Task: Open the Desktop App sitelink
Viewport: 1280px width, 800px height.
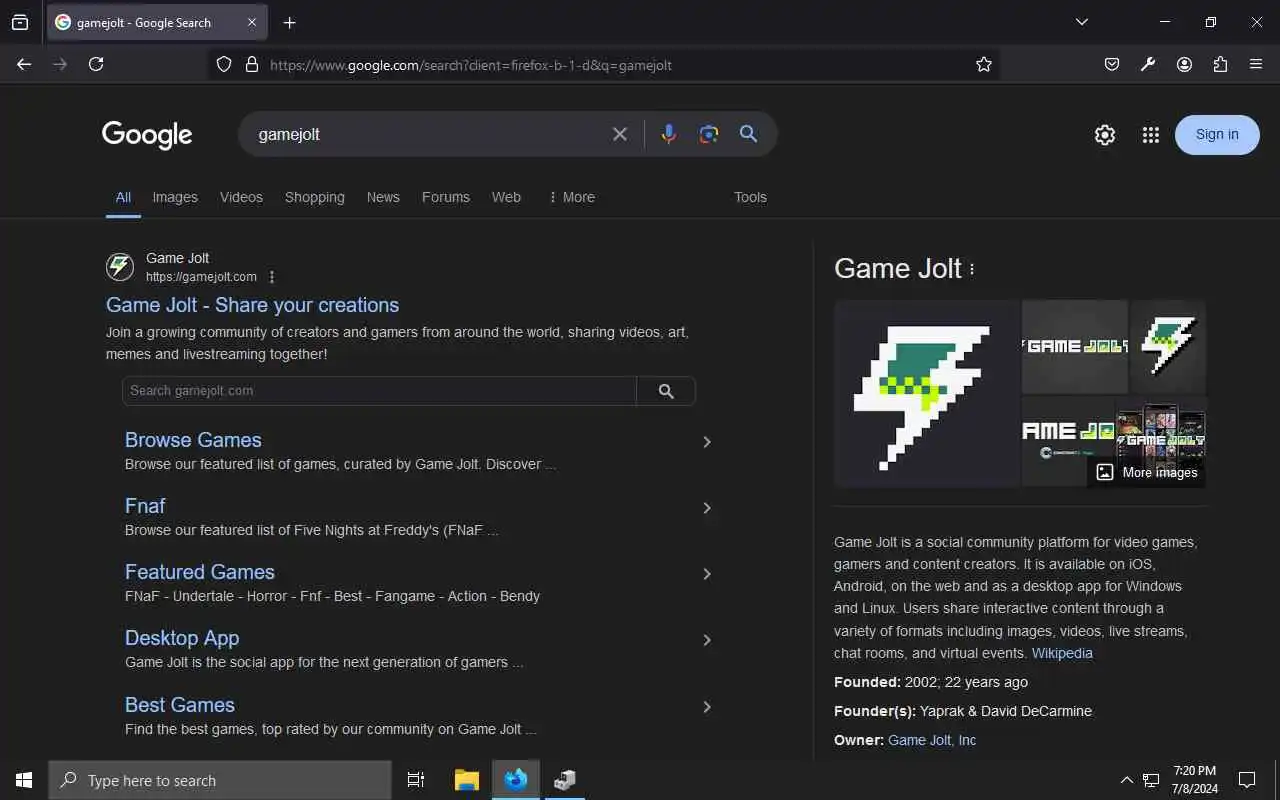Action: (182, 638)
